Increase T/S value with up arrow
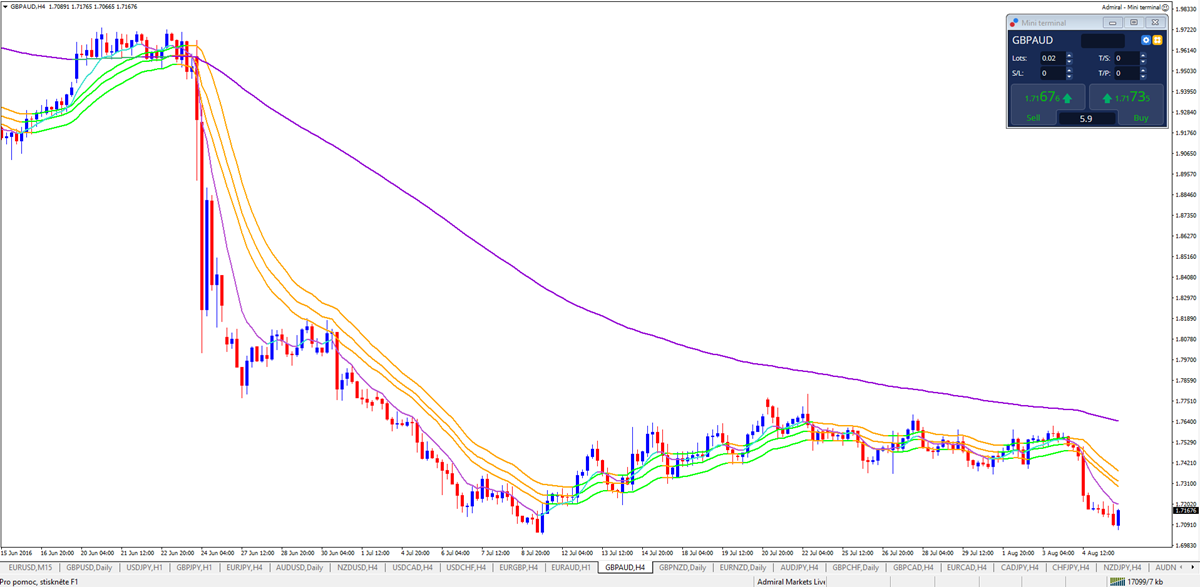1200x587 pixels. (x=1142, y=56)
